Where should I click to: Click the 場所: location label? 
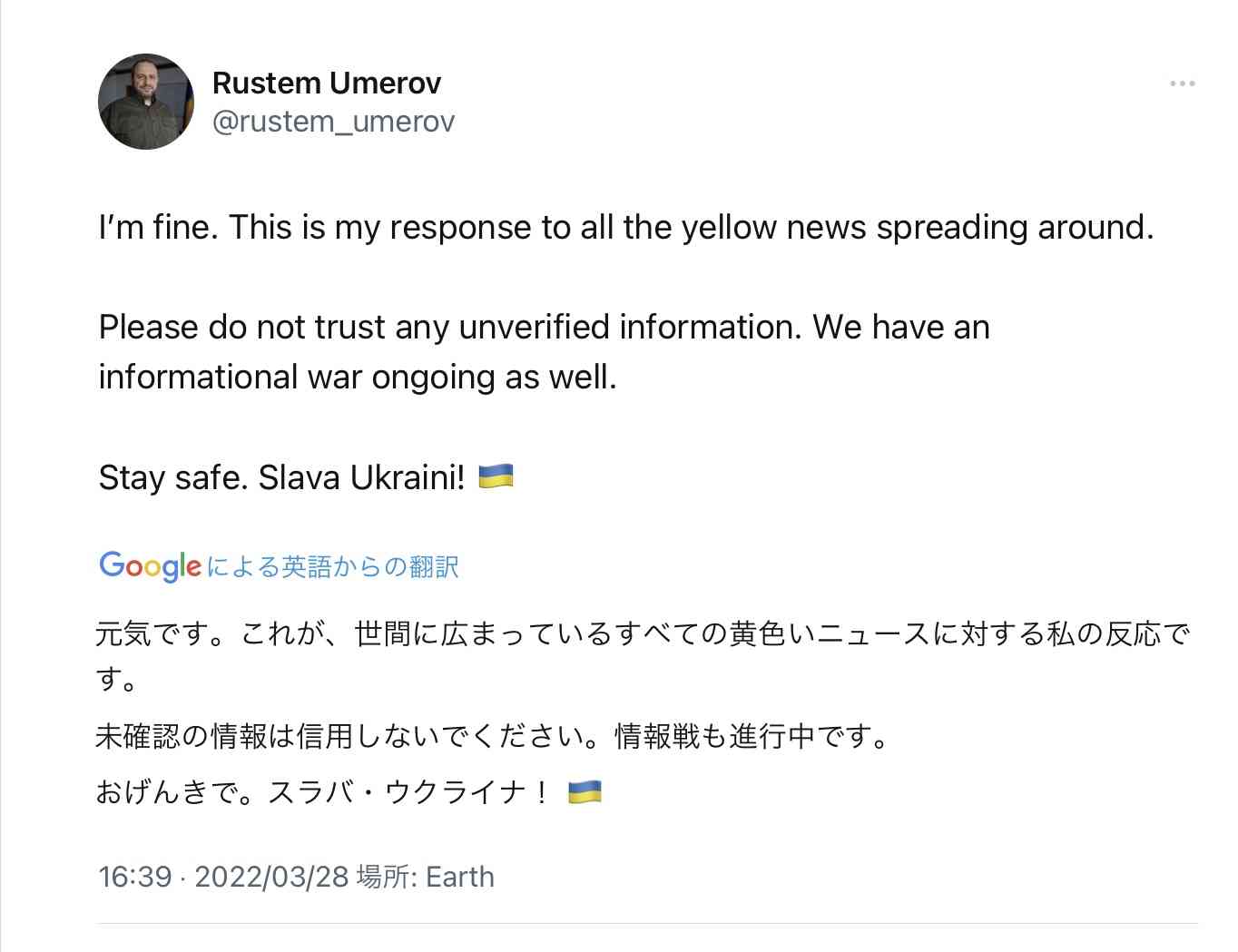click(388, 877)
